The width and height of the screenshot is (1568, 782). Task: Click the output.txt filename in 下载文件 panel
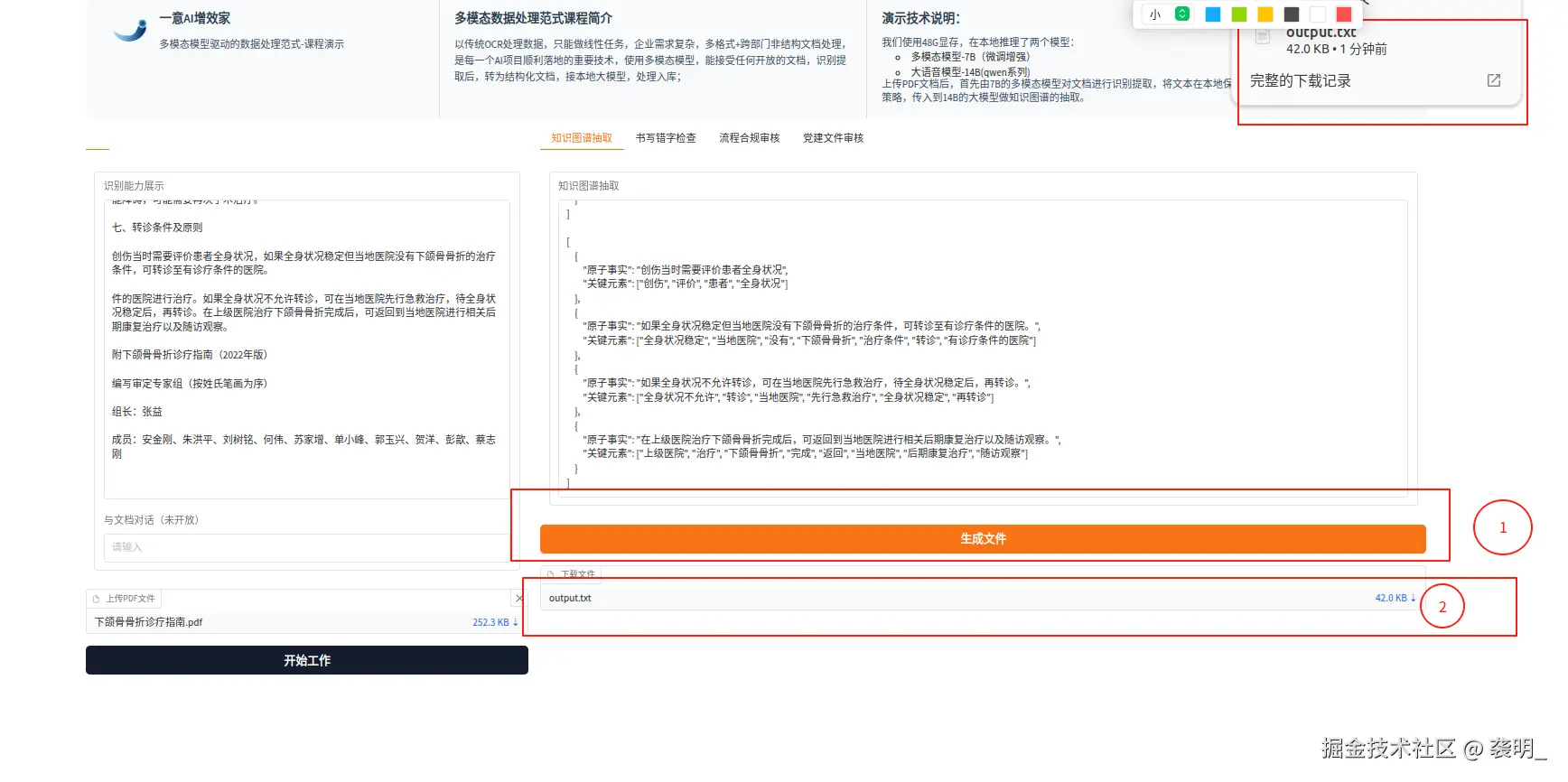570,598
